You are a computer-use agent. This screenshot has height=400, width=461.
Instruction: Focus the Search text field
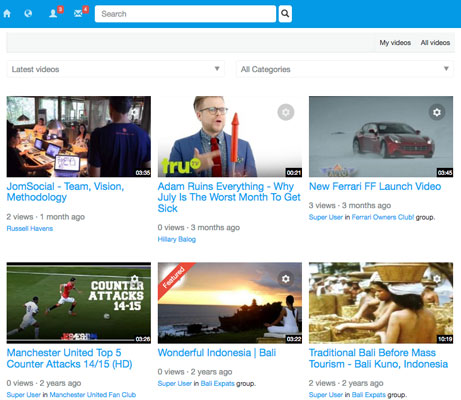coord(185,14)
